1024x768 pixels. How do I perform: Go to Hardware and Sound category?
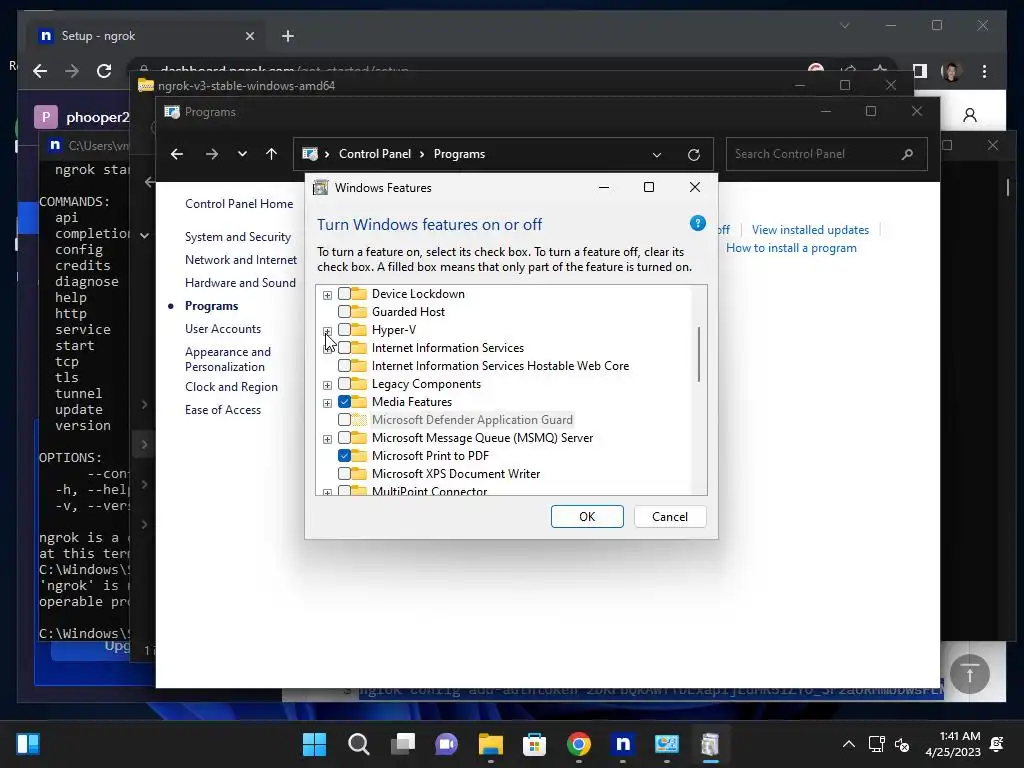coord(240,283)
